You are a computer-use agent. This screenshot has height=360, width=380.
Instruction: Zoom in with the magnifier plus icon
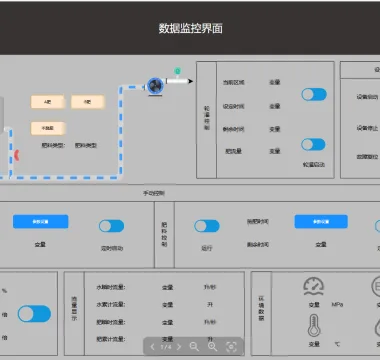(213, 347)
